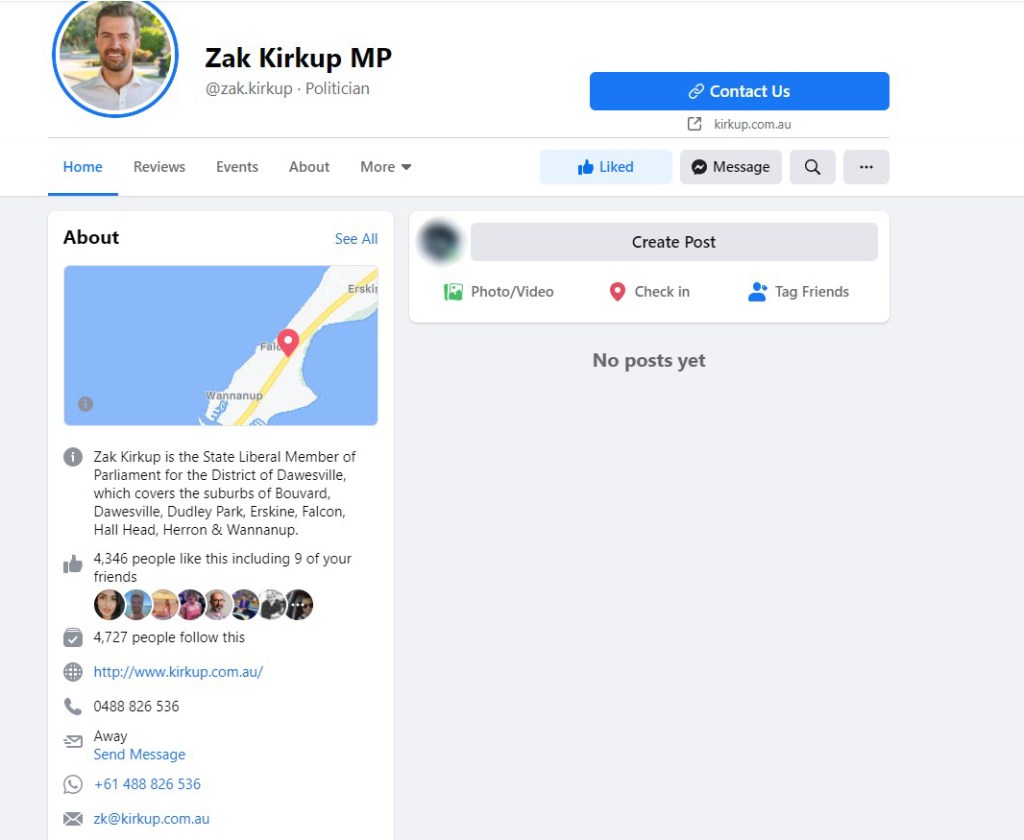Select the Check in pin option
Image resolution: width=1024 pixels, height=840 pixels.
pos(649,292)
